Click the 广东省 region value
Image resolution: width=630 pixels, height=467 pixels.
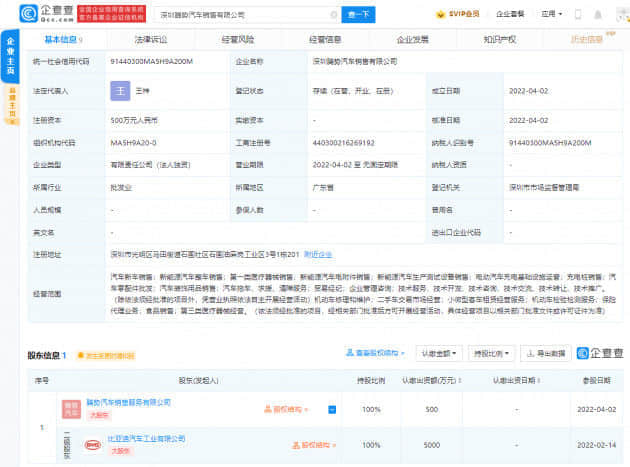click(323, 188)
